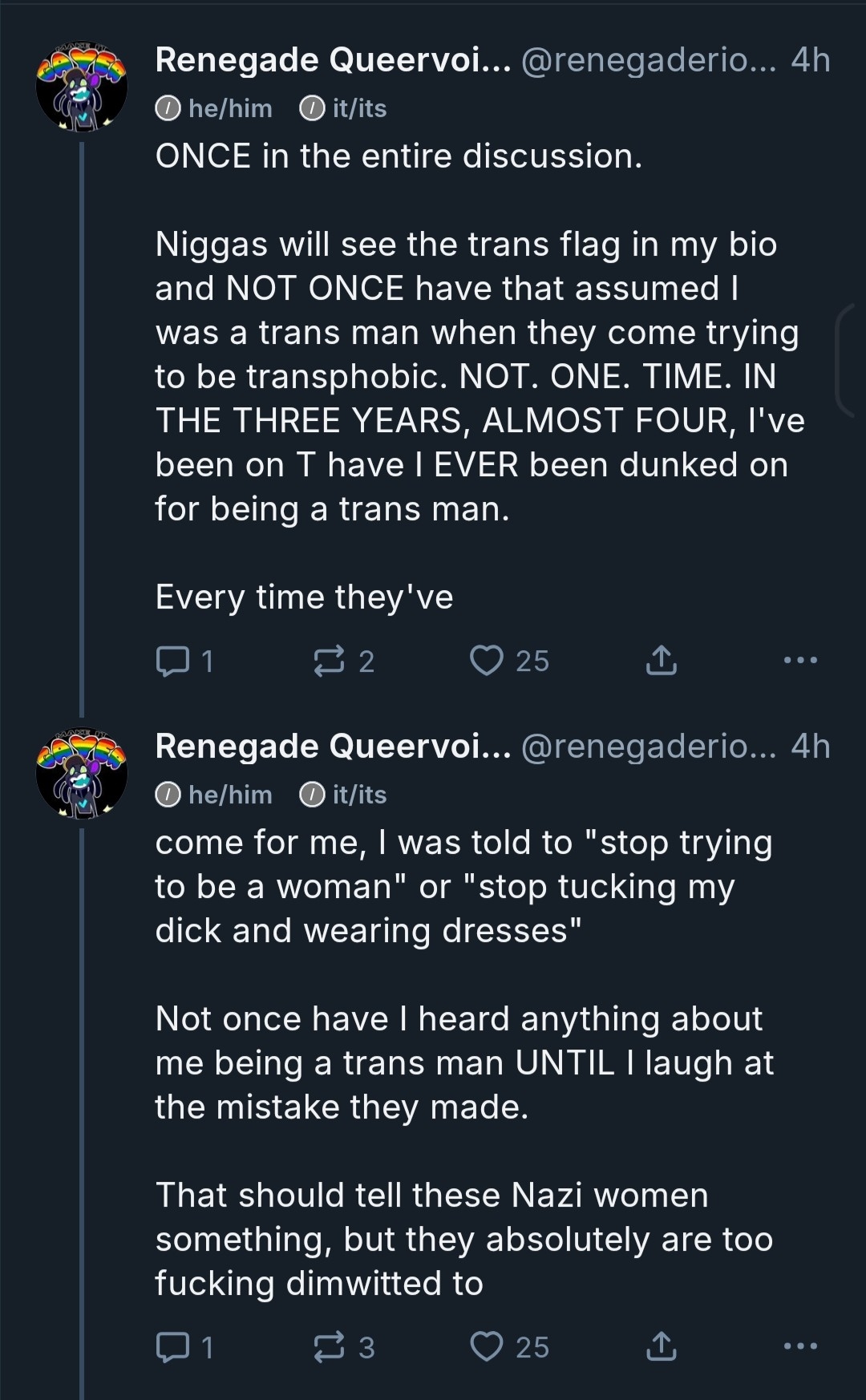Open first post author's avatar
The width and height of the screenshot is (866, 1400).
click(81, 87)
